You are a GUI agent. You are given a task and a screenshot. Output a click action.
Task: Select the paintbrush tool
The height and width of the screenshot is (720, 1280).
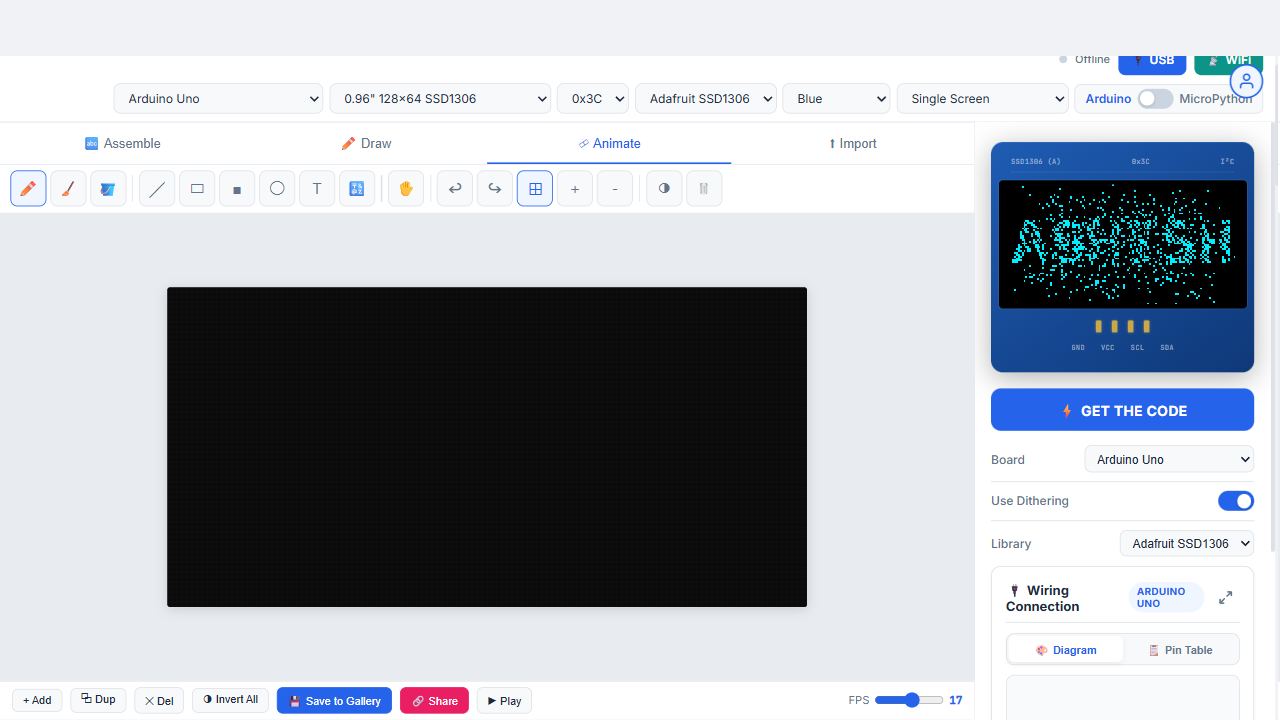pos(68,188)
